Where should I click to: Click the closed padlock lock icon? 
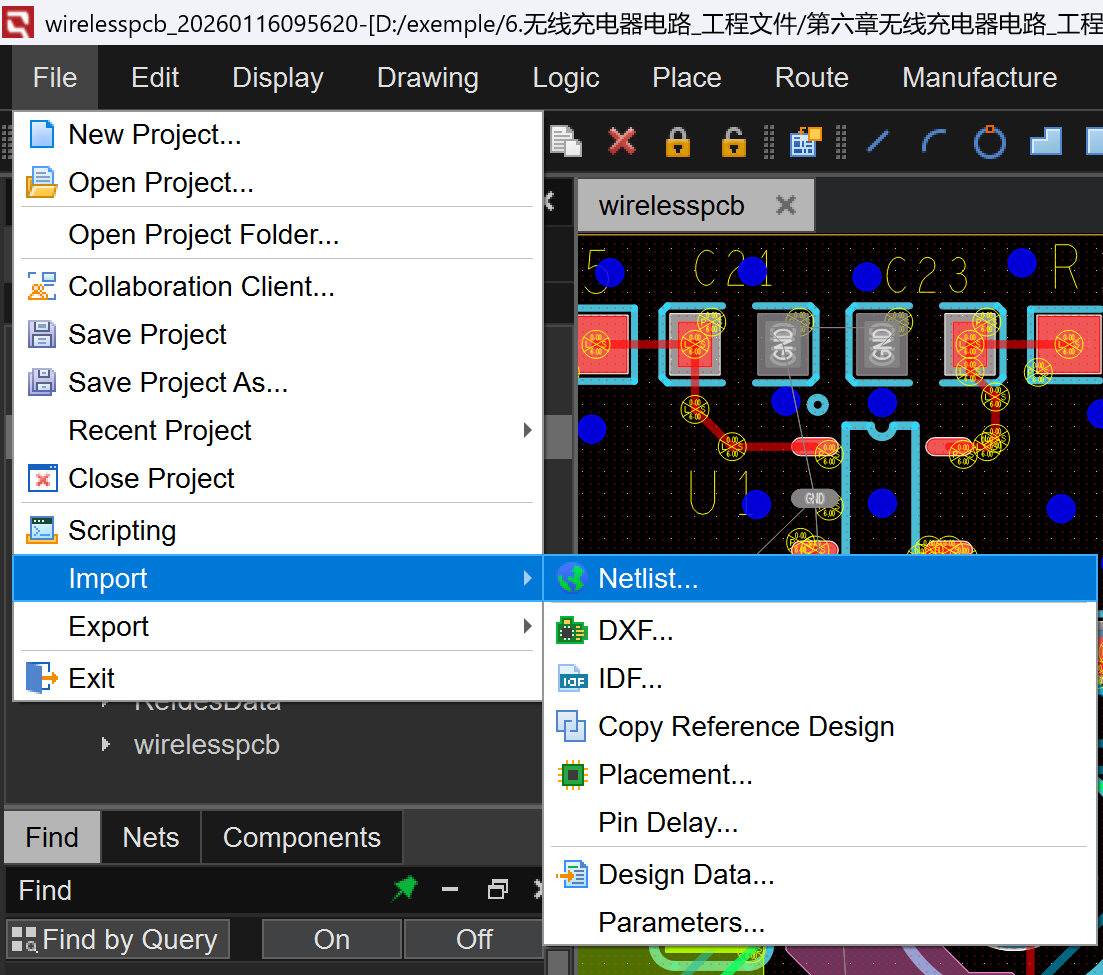point(678,142)
